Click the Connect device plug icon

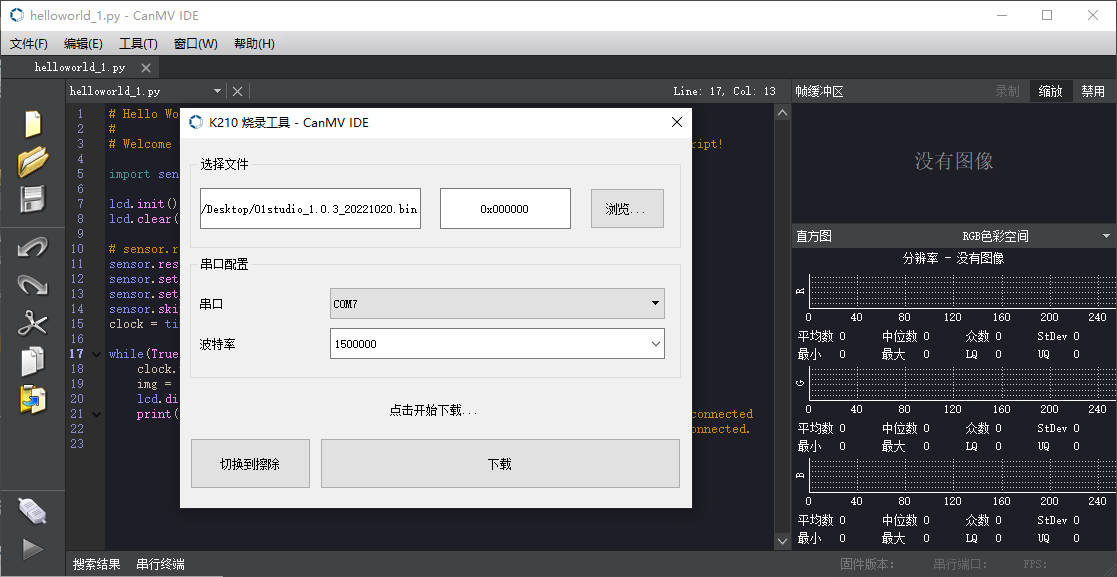33,510
